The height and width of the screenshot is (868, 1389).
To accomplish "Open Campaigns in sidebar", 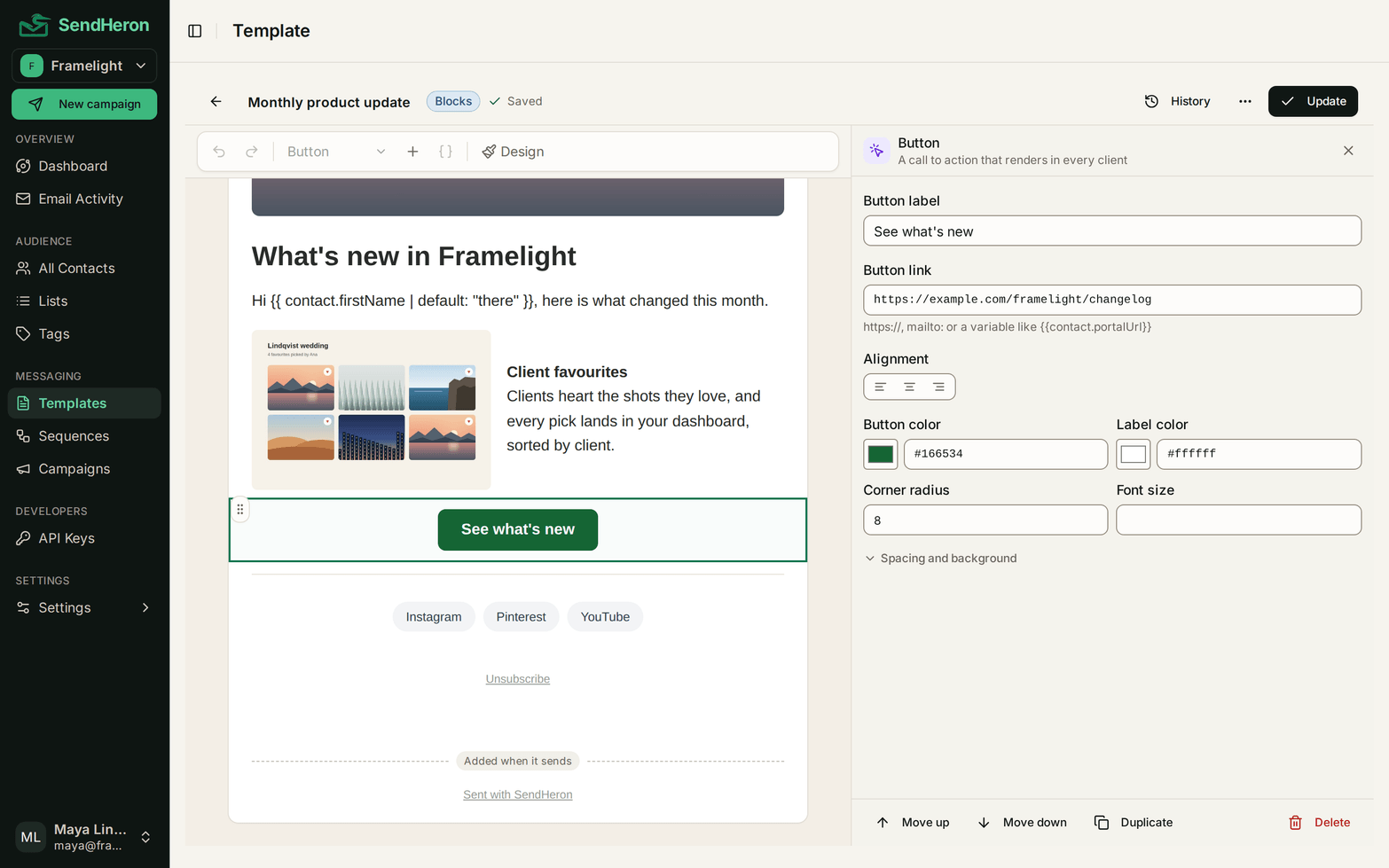I will pos(84,469).
